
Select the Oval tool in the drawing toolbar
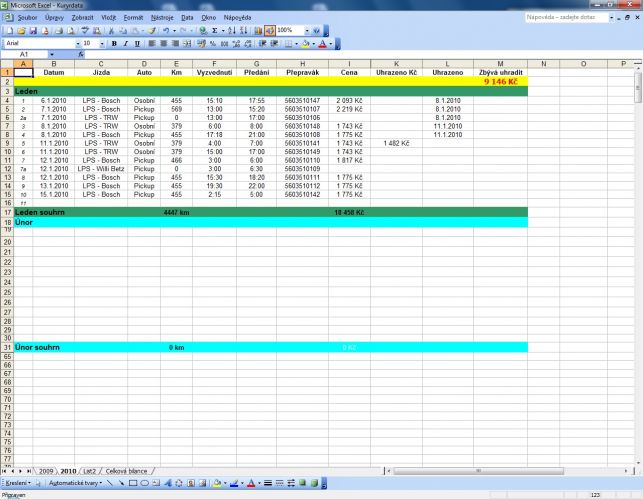144,483
